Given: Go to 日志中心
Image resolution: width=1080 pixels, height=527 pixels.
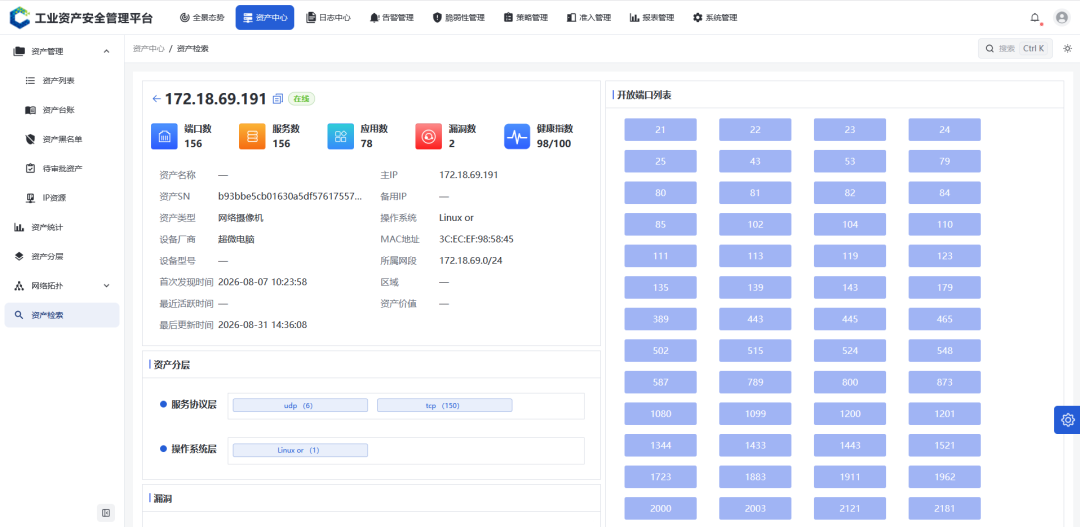Looking at the screenshot, I should (329, 18).
